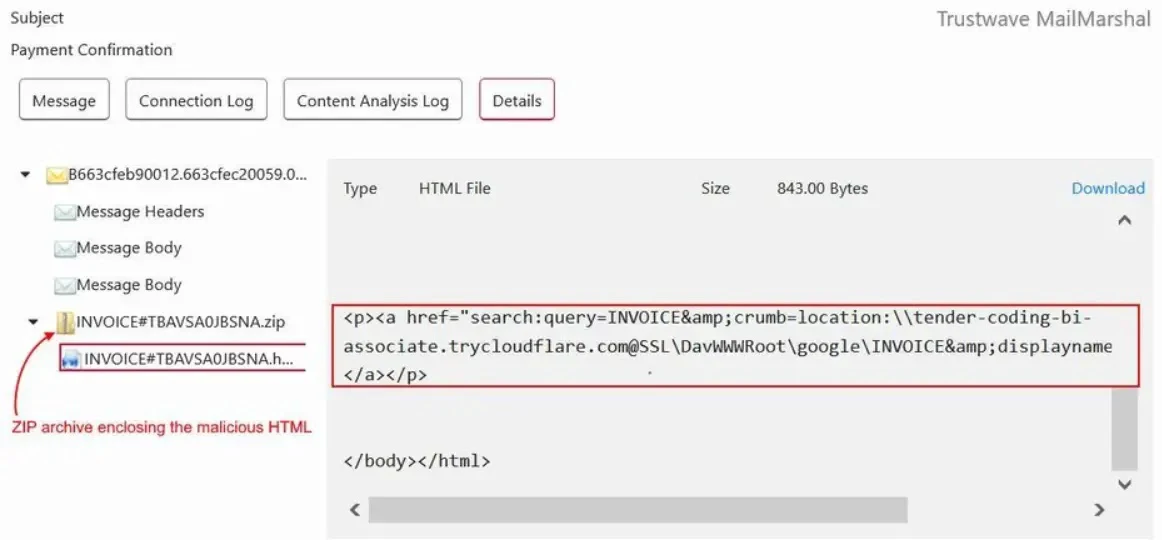Viewport: 1162px width, 540px height.
Task: Open the Content Analysis Log tab
Action: point(373,101)
